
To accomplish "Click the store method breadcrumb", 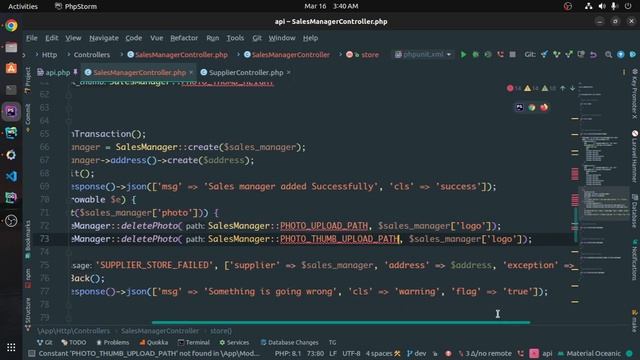I will point(362,55).
